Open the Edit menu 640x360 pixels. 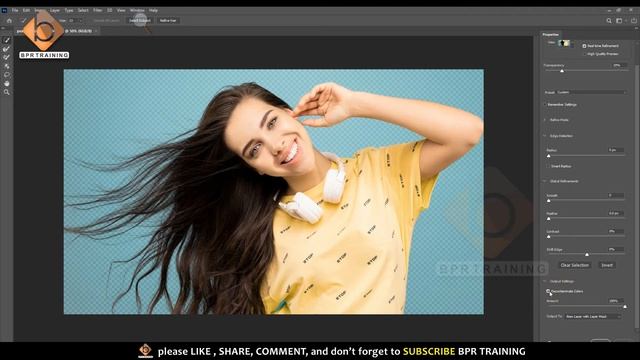coord(26,10)
